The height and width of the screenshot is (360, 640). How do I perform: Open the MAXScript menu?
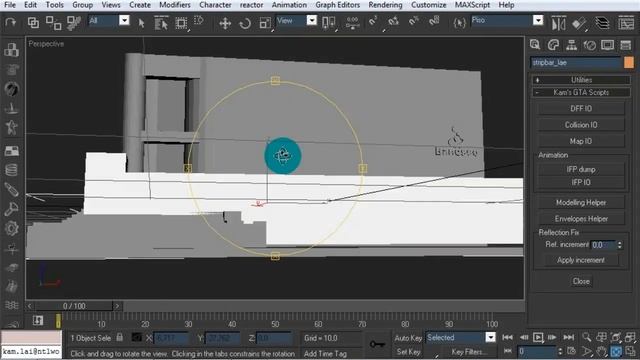472,5
